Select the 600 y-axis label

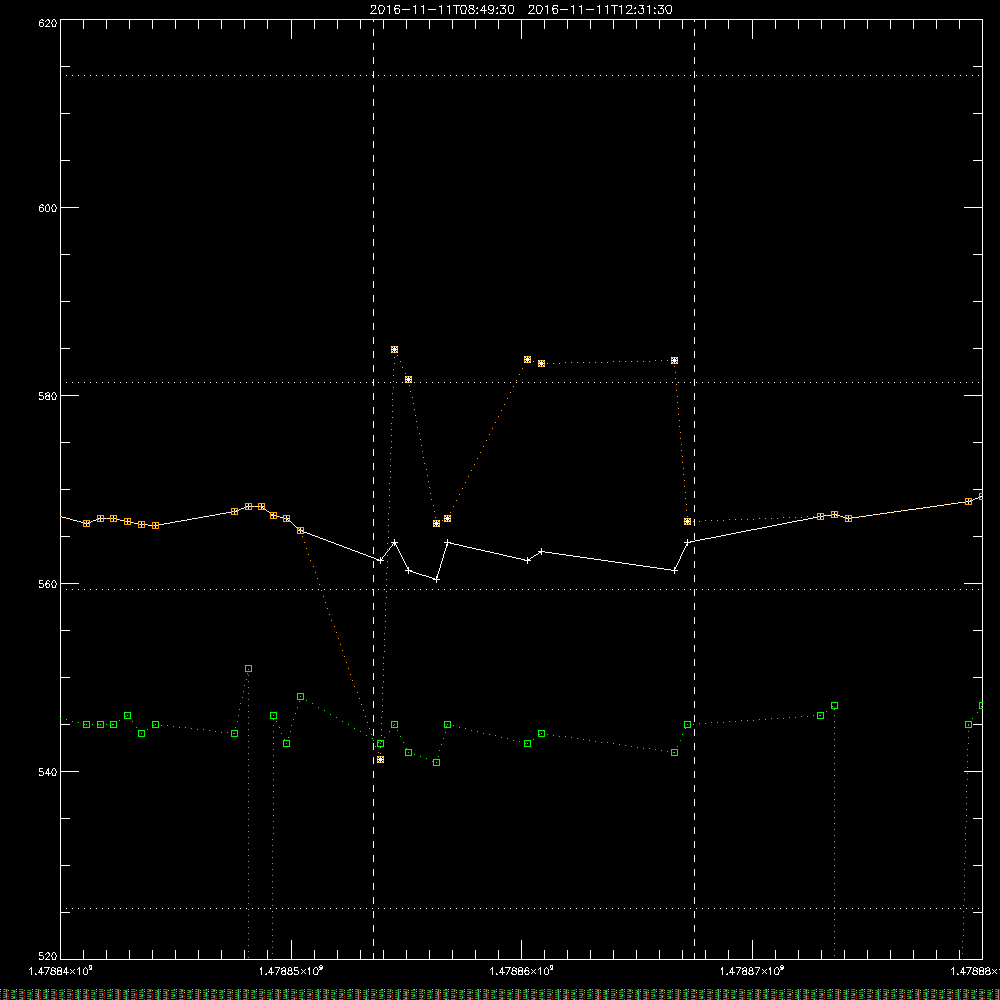point(48,208)
